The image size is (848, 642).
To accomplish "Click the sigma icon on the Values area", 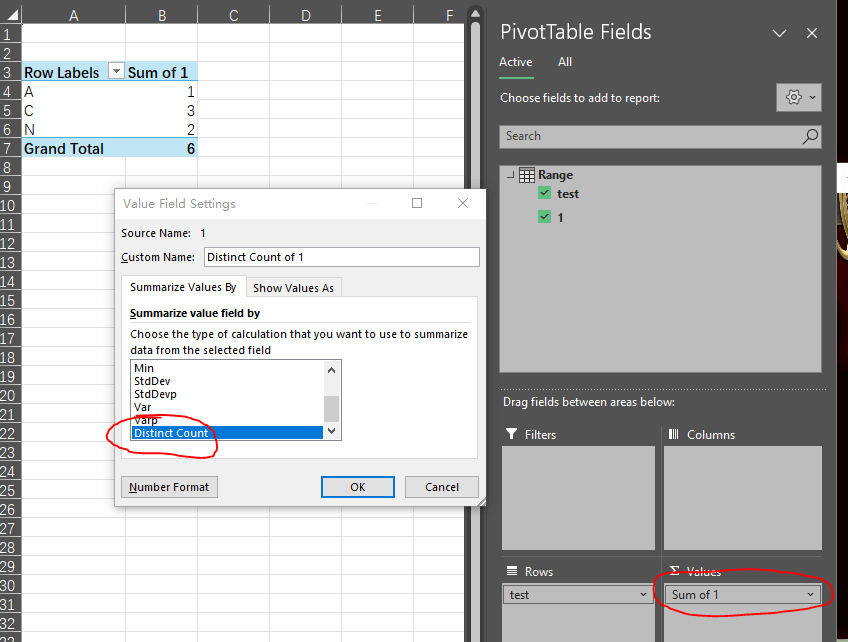I will click(675, 571).
